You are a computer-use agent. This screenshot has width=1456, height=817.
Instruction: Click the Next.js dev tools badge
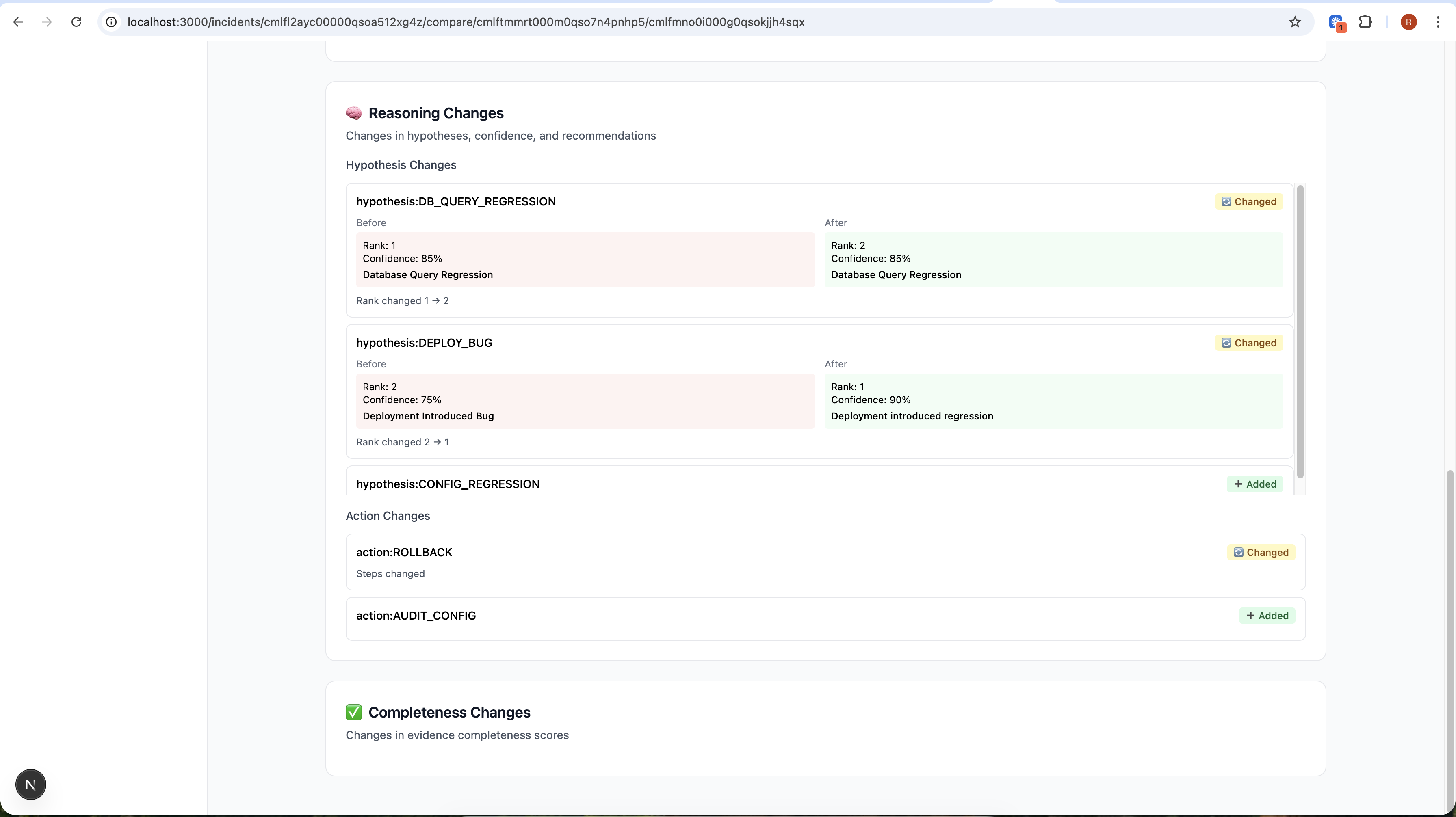coord(30,784)
